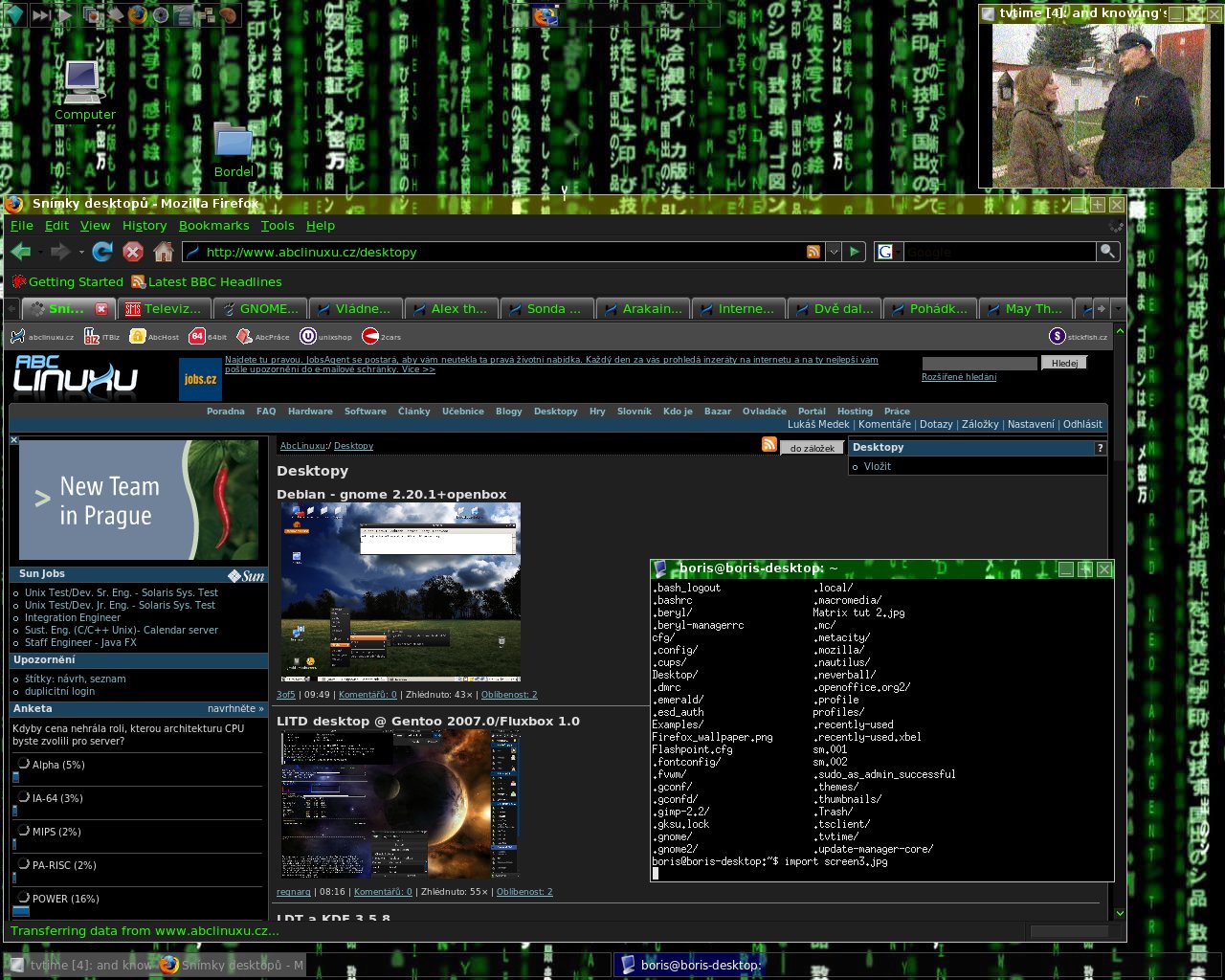Viewport: 1225px width, 980px height.
Task: Open the list-all-tabs dropdown arrow
Action: click(1117, 308)
